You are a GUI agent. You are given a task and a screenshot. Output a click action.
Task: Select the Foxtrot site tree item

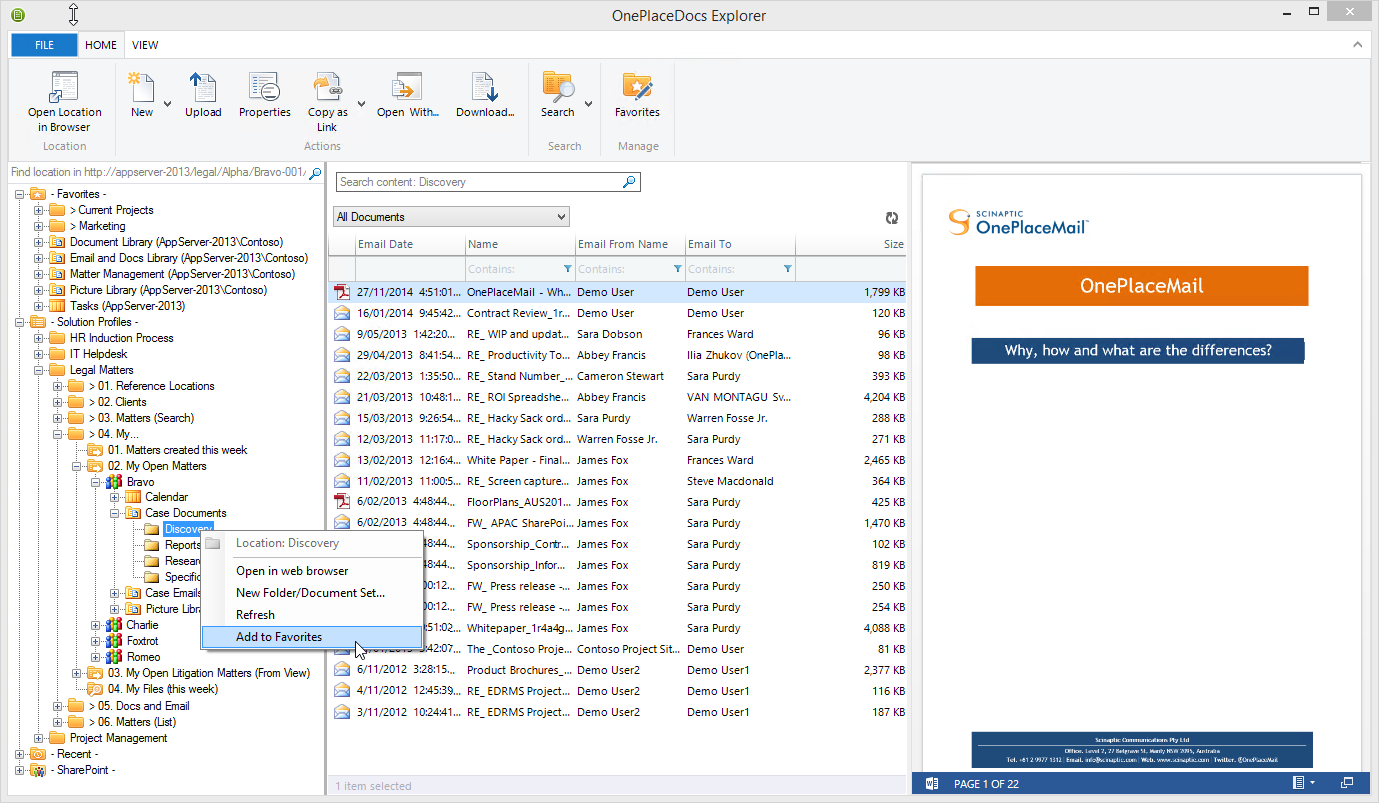142,641
